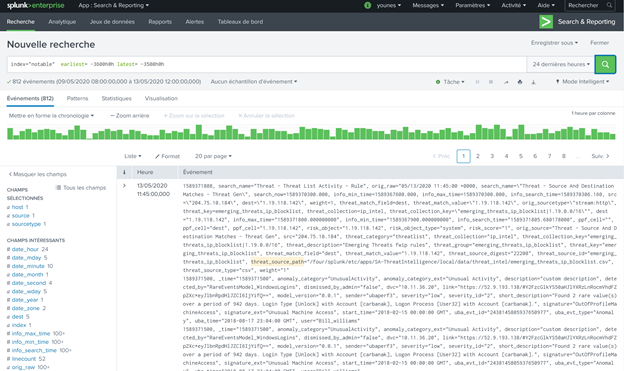
Task: Hide fields with Masquer les champs
Action: click(38, 174)
